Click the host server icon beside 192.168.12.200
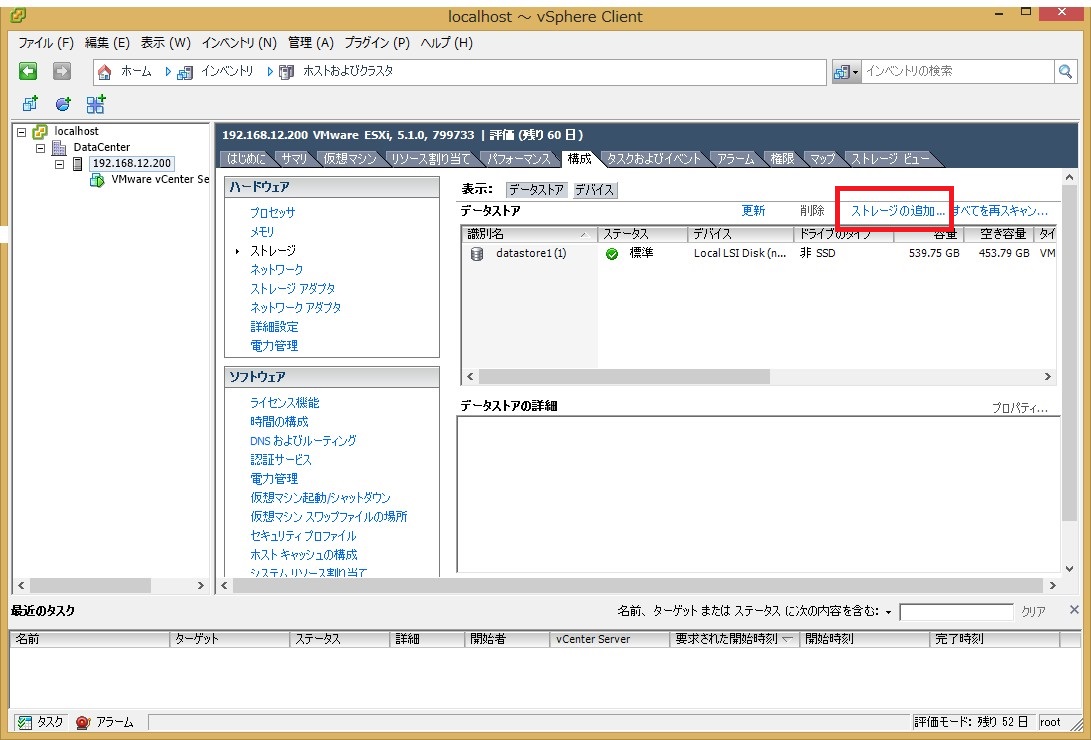Screen dimensions: 1091x740 (78, 163)
